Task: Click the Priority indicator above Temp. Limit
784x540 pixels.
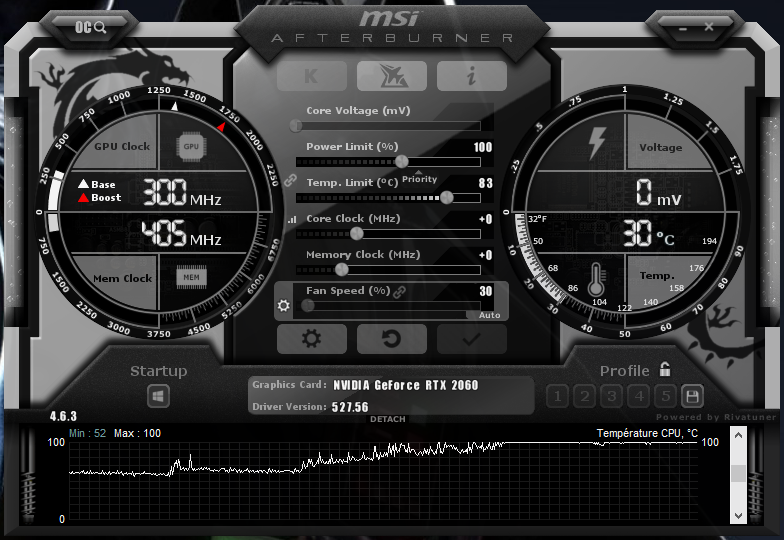Action: tap(420, 178)
